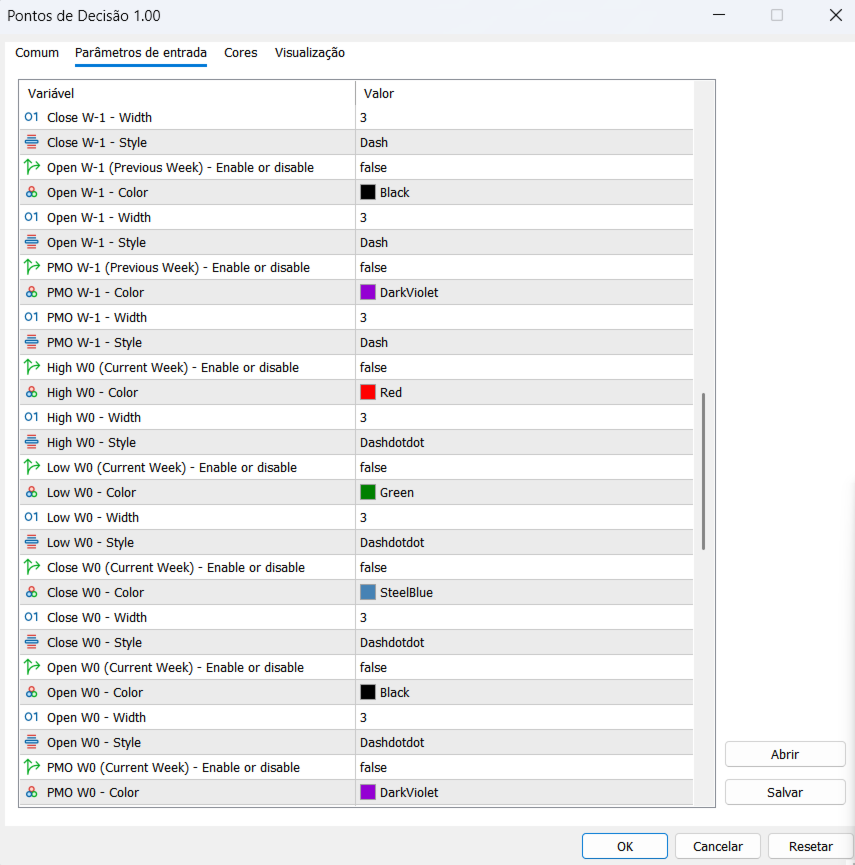Viewport: 855px width, 865px height.
Task: Toggle the High W0 (Current Week) false value
Action: point(373,368)
